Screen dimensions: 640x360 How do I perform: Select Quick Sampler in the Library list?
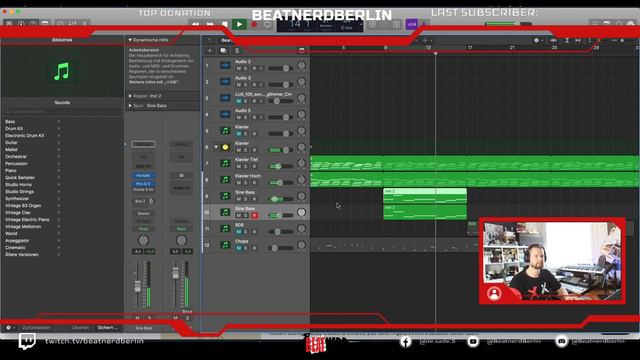pos(20,178)
